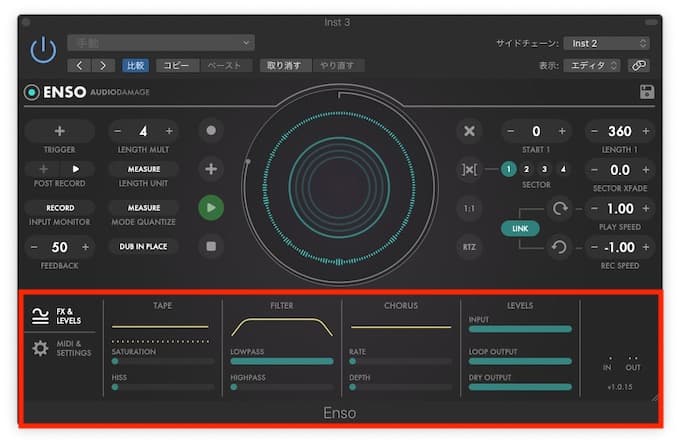The width and height of the screenshot is (680, 446).
Task: Click the ENSO logo circle icon
Action: click(x=32, y=92)
